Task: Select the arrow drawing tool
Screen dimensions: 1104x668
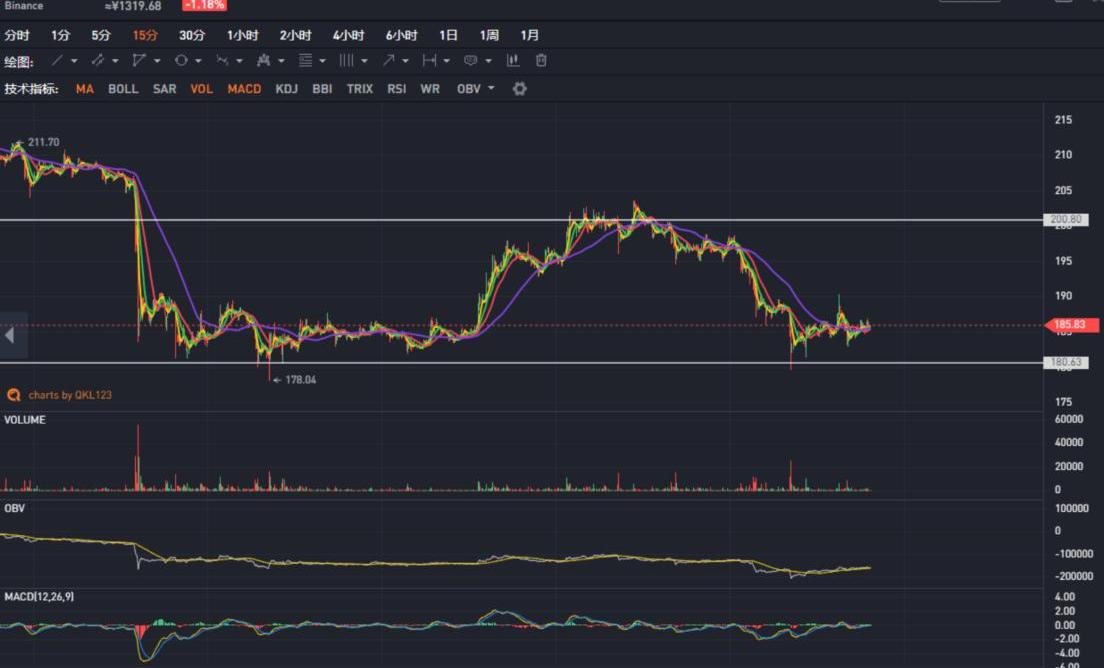Action: [x=388, y=61]
